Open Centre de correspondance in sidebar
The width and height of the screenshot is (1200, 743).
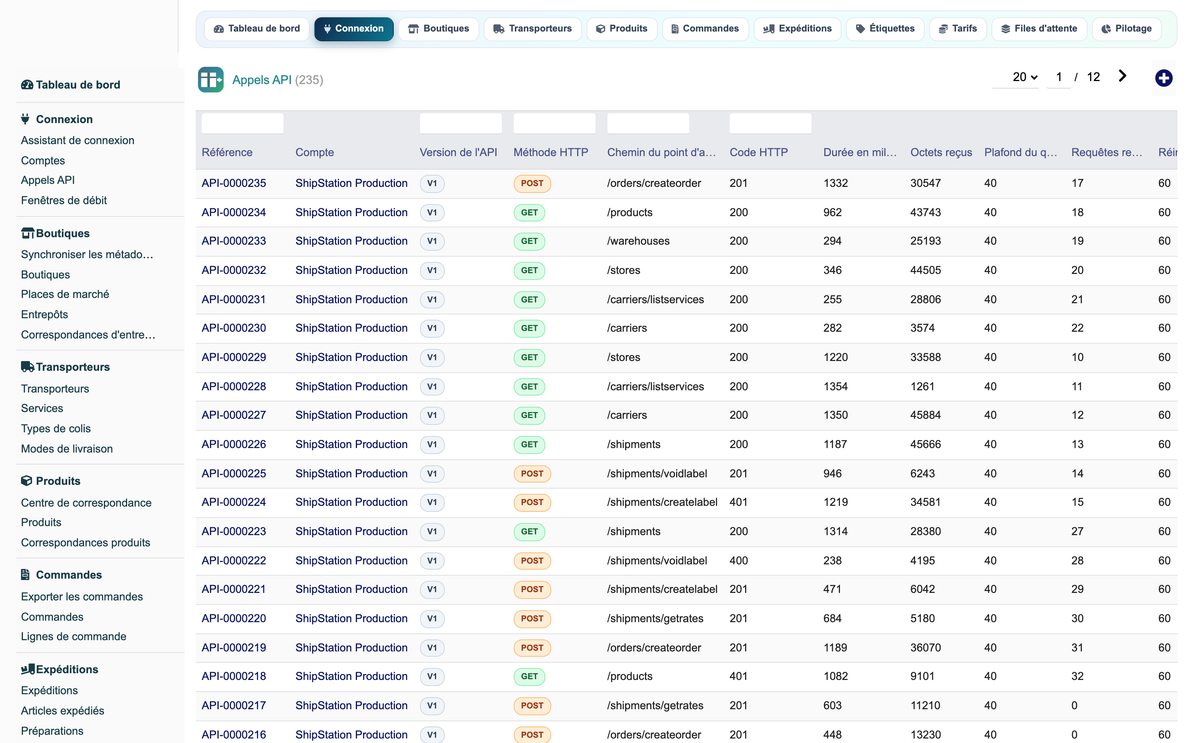click(86, 503)
